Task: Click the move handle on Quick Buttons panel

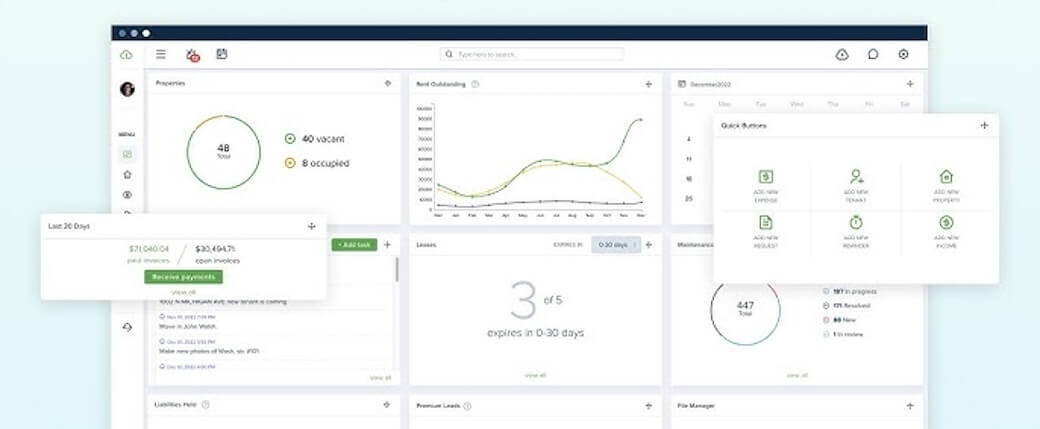Action: [984, 126]
